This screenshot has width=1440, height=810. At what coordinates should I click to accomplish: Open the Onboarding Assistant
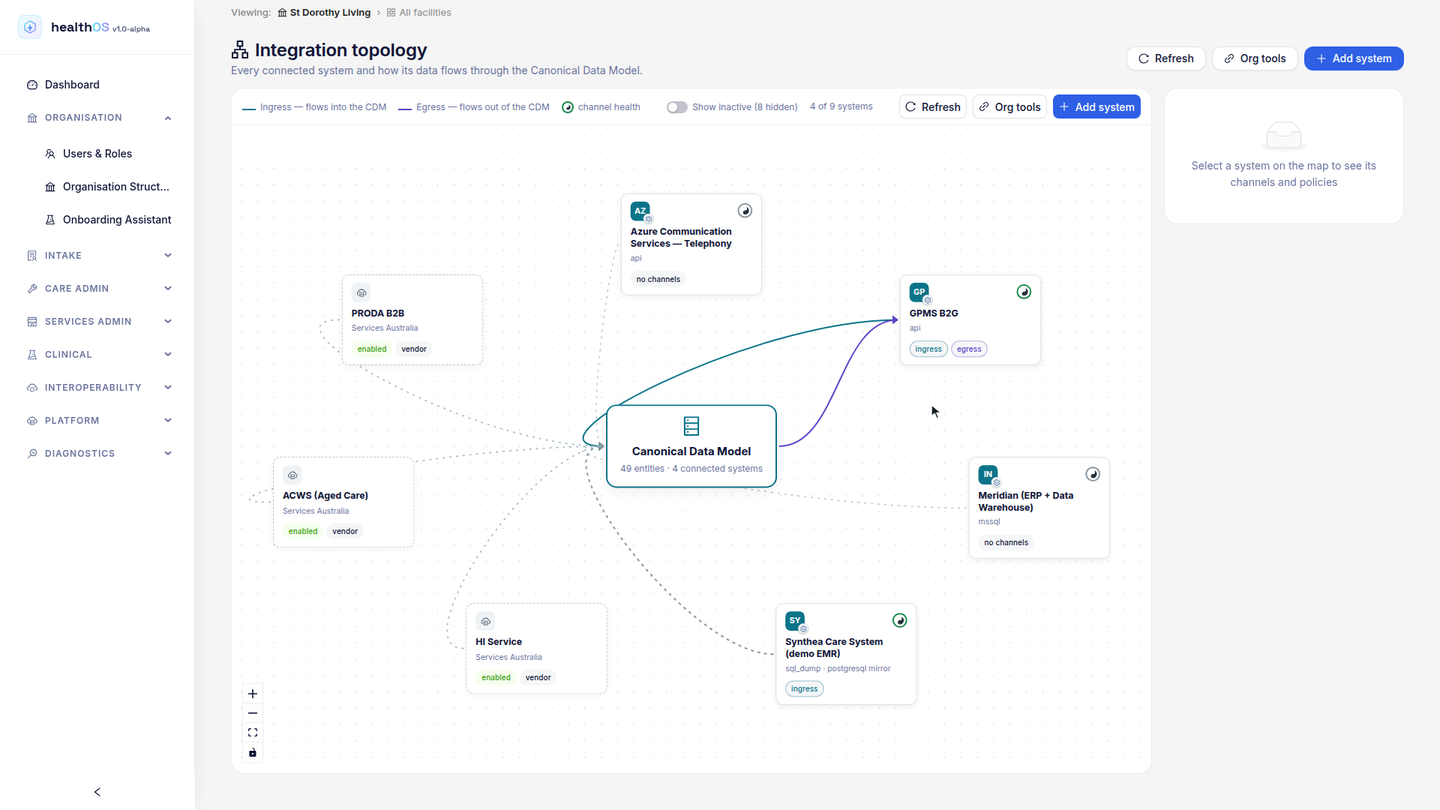[117, 220]
